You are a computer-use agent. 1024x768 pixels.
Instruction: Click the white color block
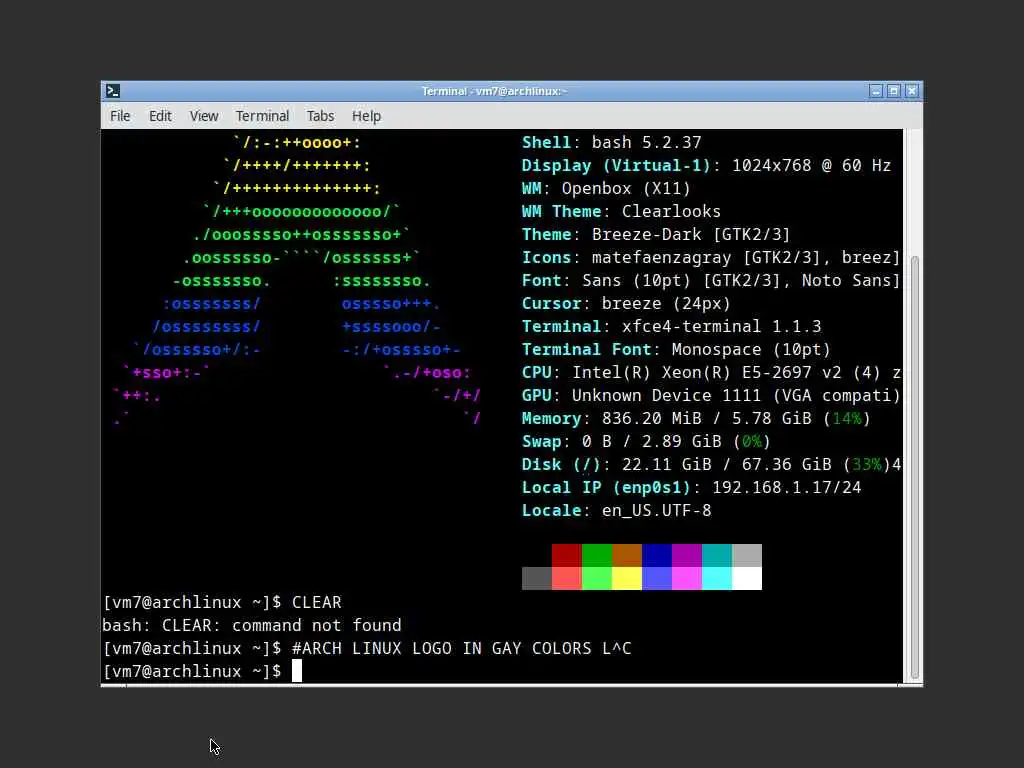pos(746,579)
